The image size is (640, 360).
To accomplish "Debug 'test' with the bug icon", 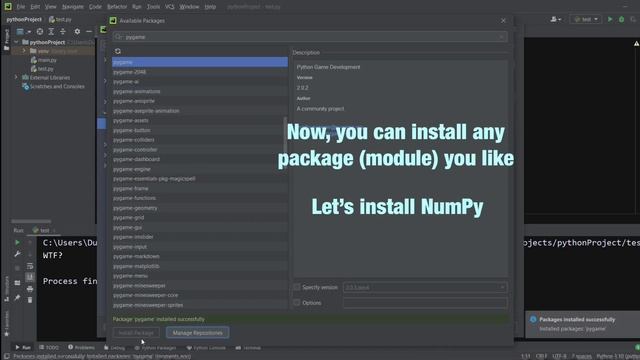I will [x=622, y=19].
